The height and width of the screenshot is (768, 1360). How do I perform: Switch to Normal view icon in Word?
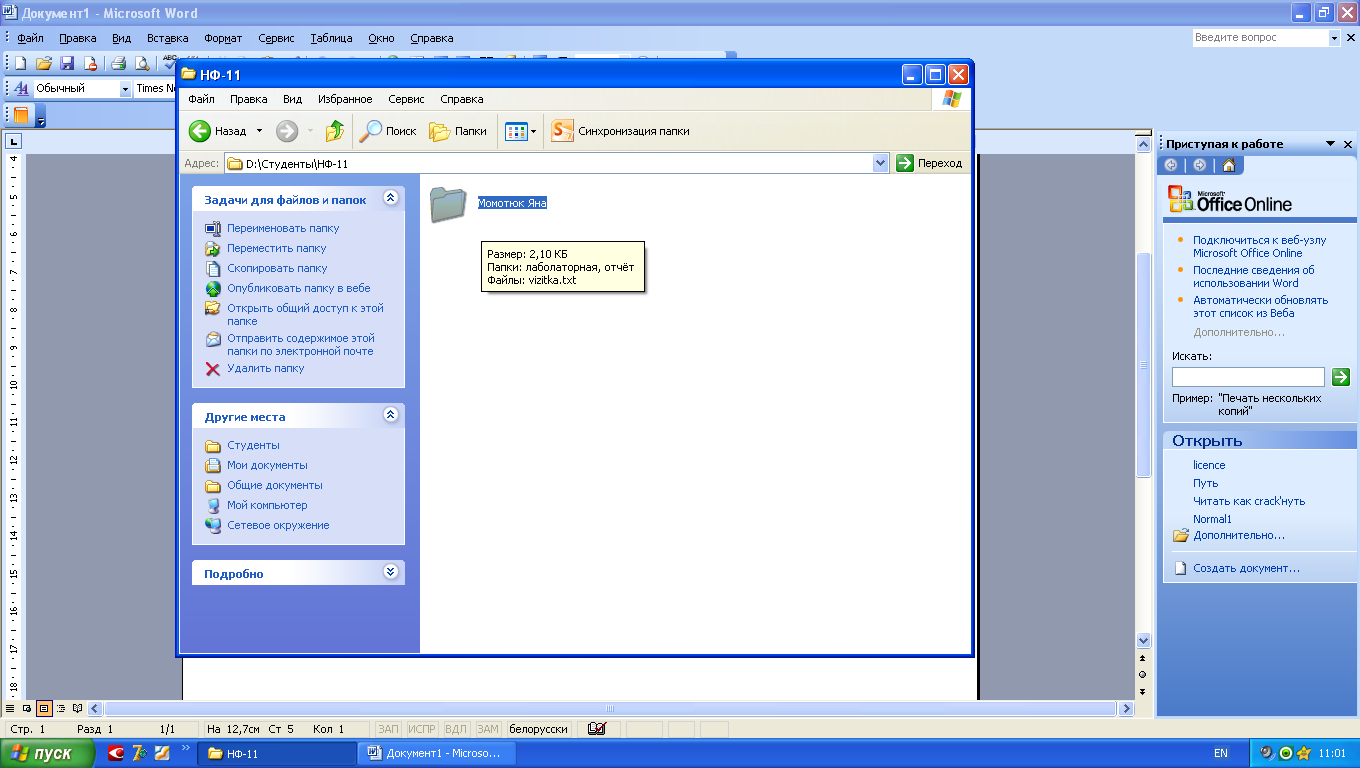click(11, 708)
